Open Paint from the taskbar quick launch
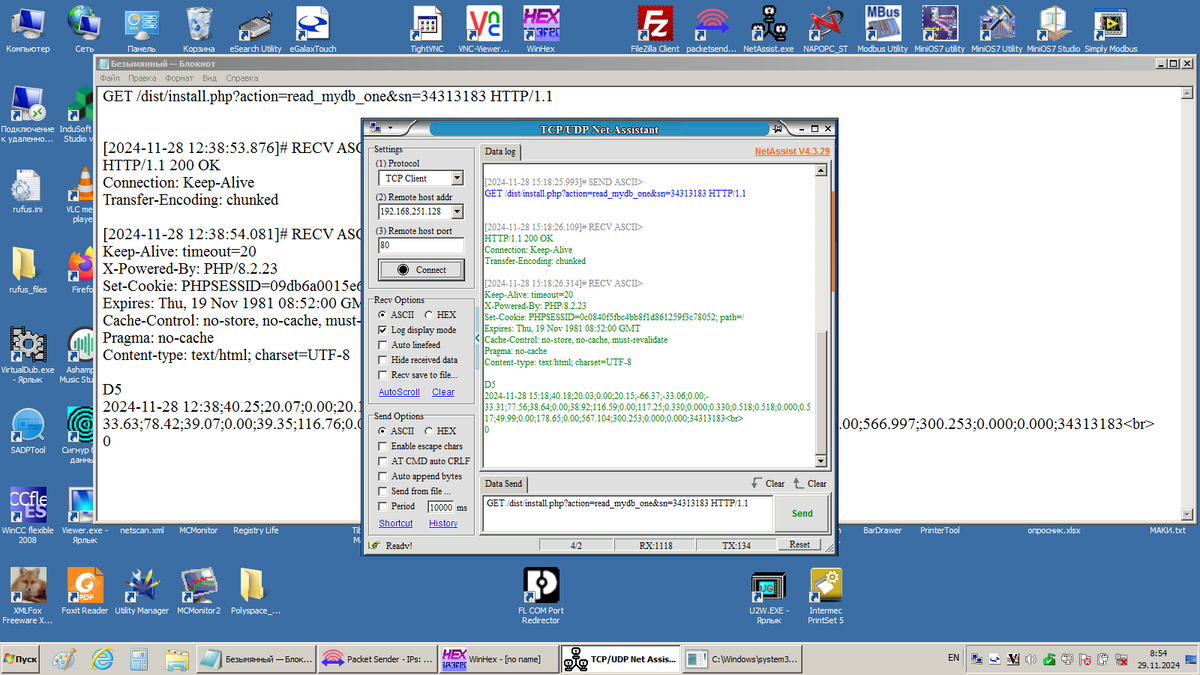Viewport: 1200px width, 675px height. [x=64, y=659]
